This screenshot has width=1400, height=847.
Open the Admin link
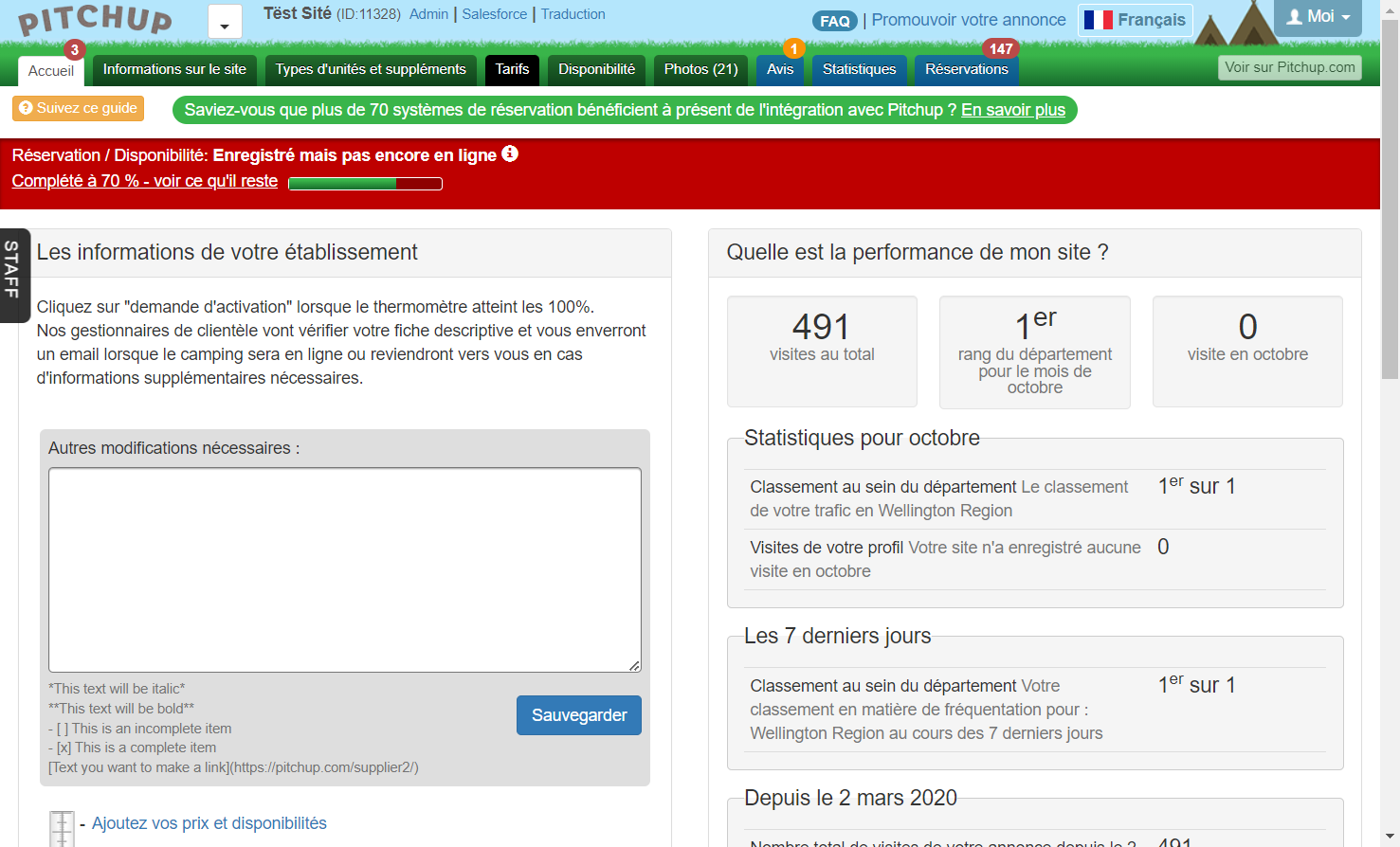428,14
